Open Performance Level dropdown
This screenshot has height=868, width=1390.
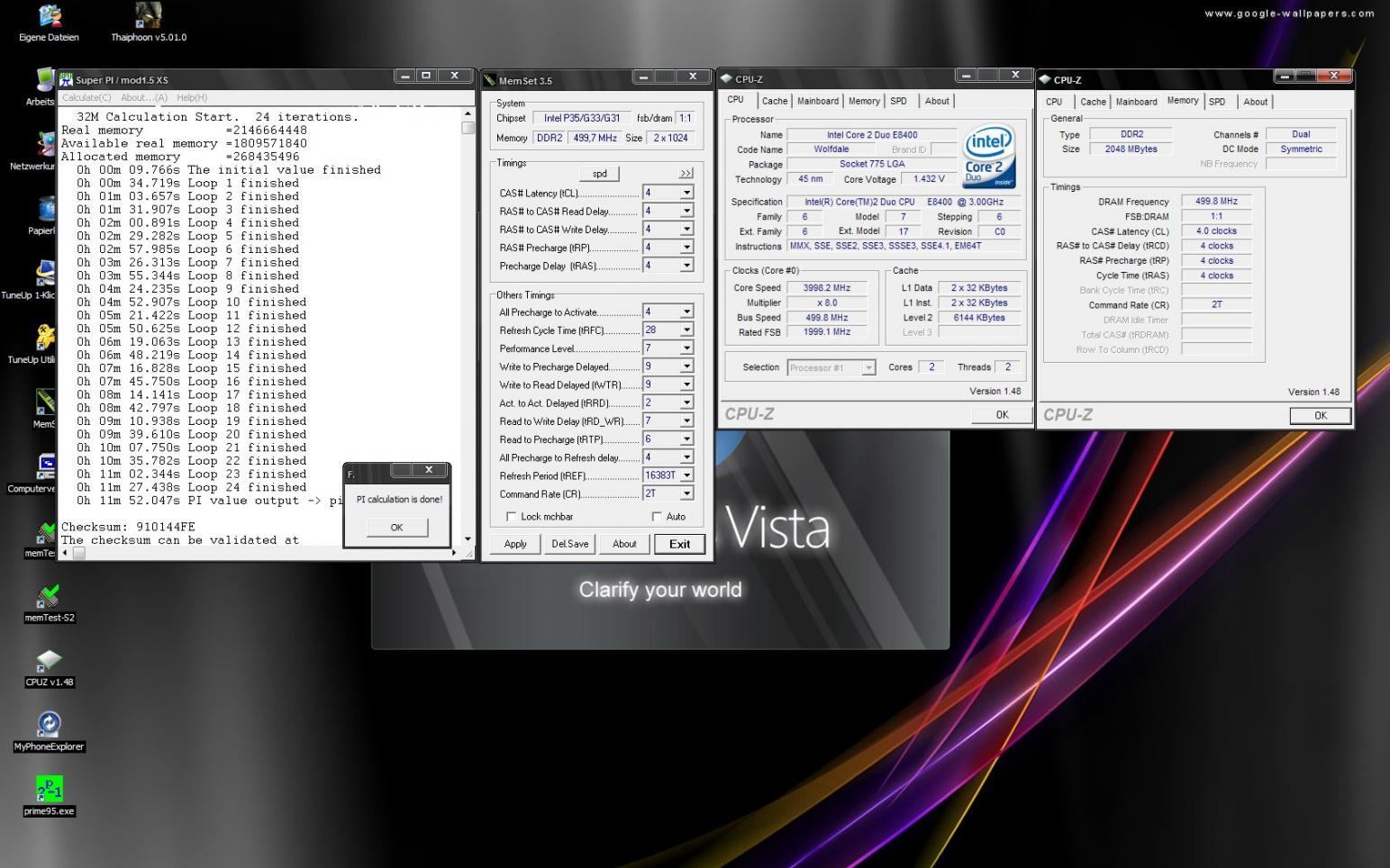click(686, 348)
